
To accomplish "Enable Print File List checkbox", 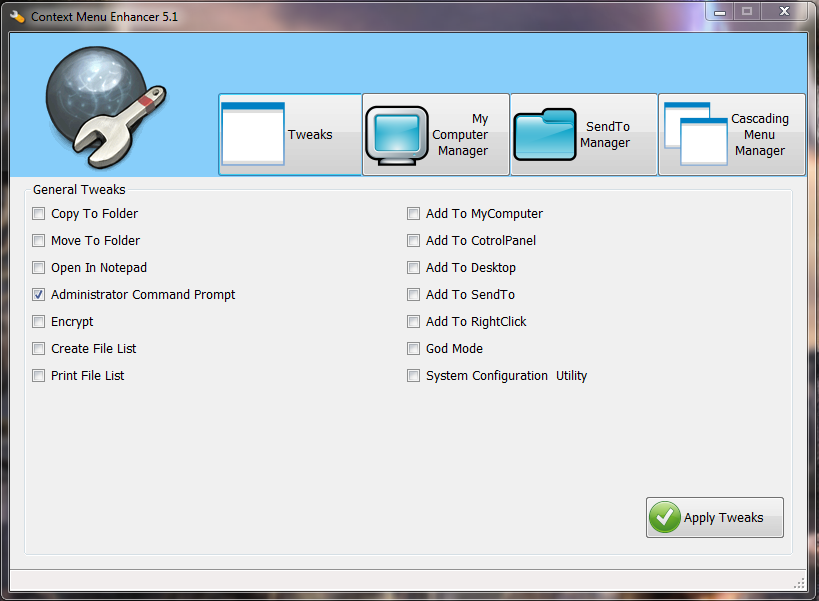I will pyautogui.click(x=39, y=376).
